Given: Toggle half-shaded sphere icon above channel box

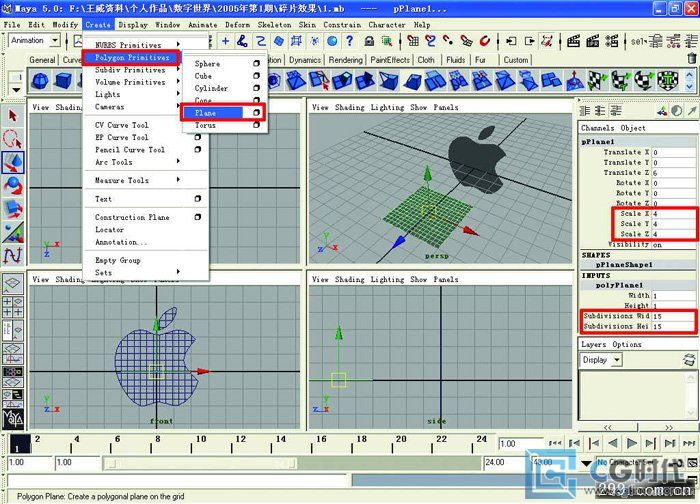Looking at the screenshot, I should tap(677, 111).
